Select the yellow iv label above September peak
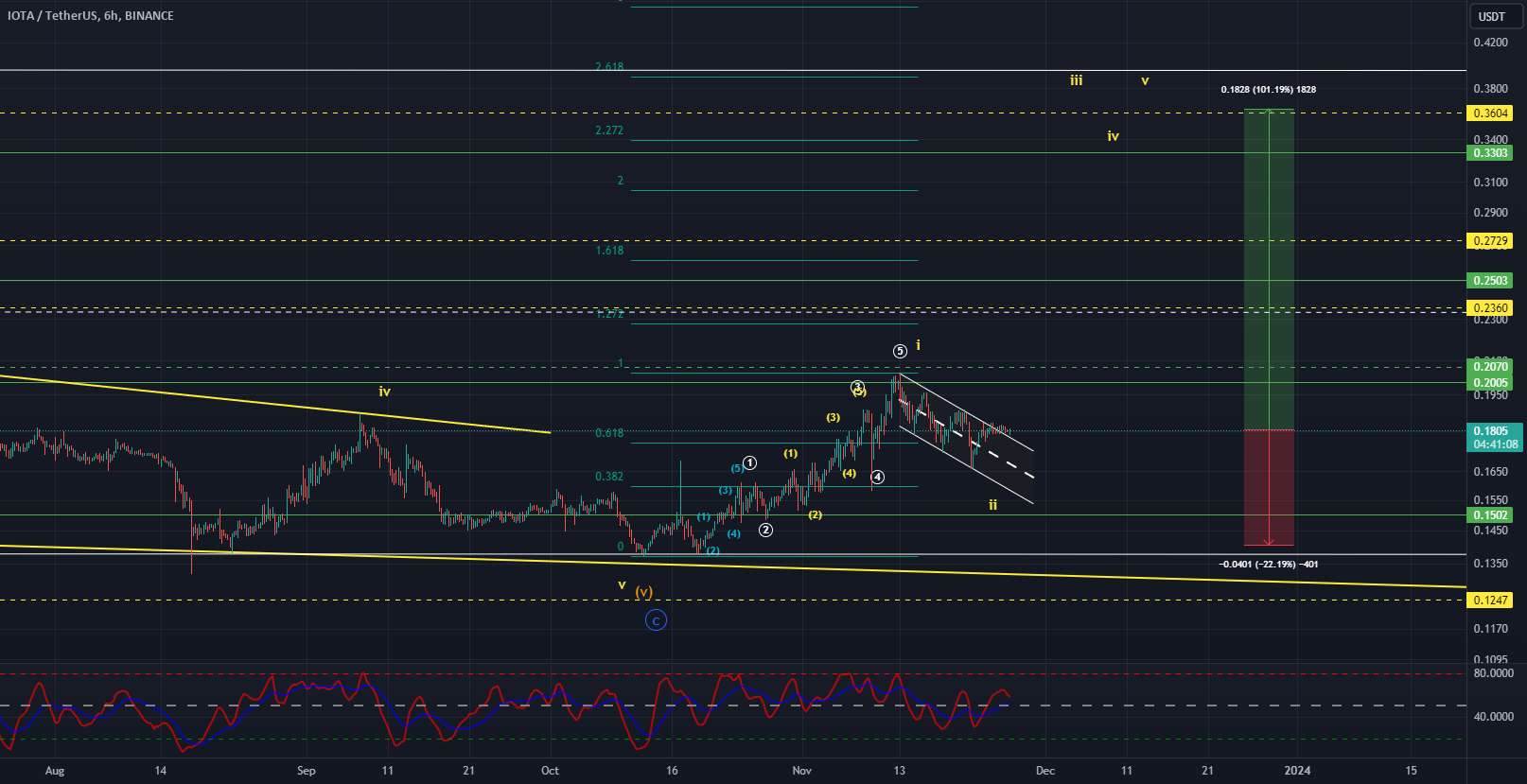The width and height of the screenshot is (1527, 784). click(385, 391)
